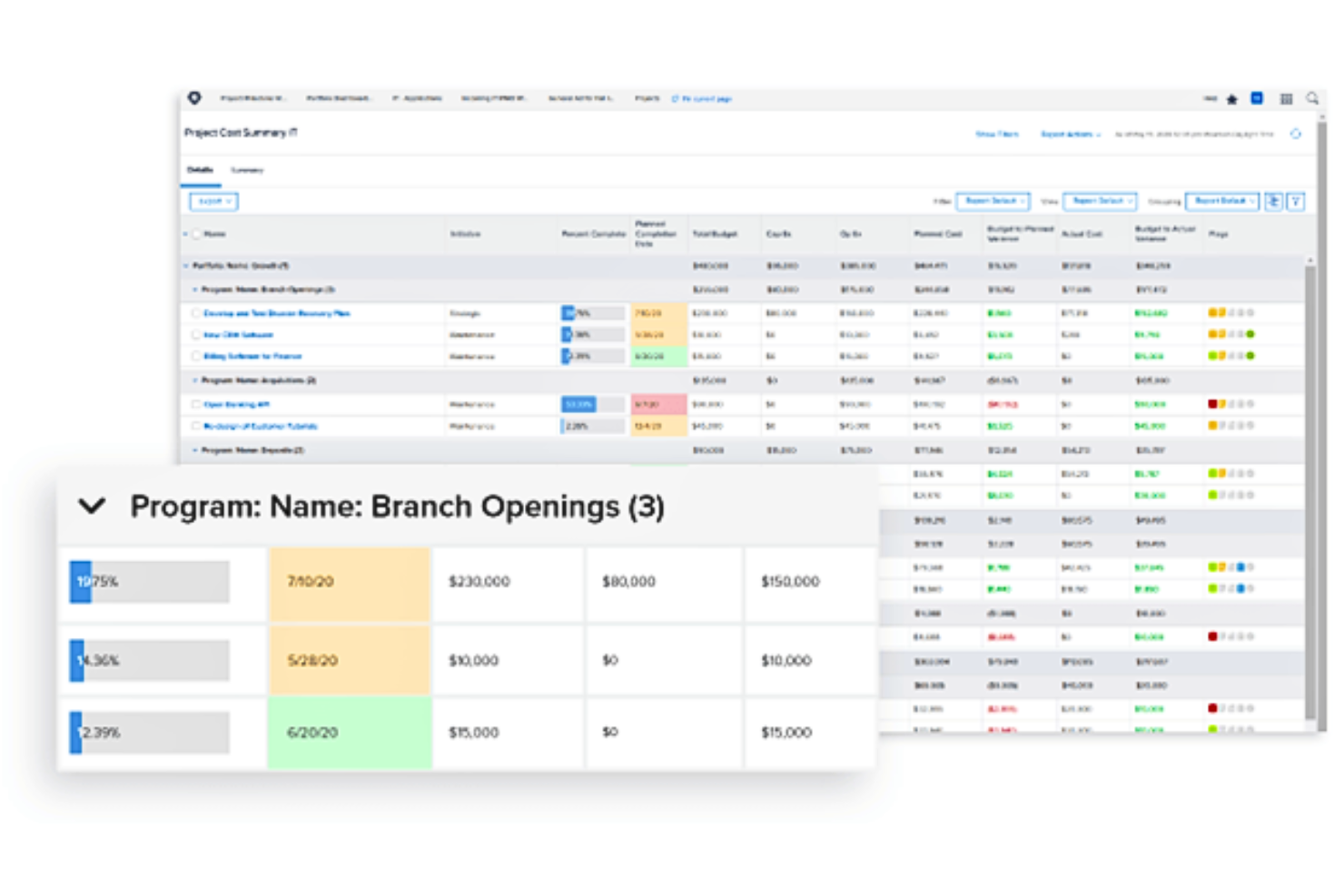
Task: Collapse the Portfolio Name Growth group
Action: [x=186, y=266]
